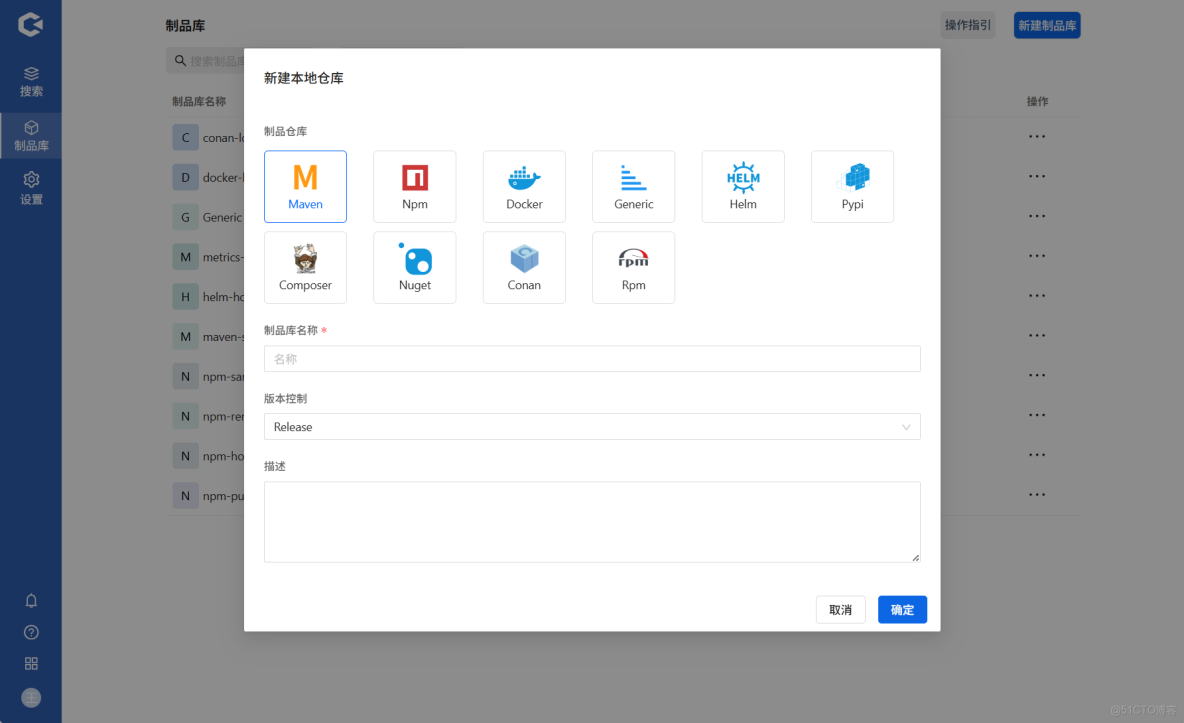Click the repository name input field
This screenshot has height=723, width=1184.
tap(591, 358)
